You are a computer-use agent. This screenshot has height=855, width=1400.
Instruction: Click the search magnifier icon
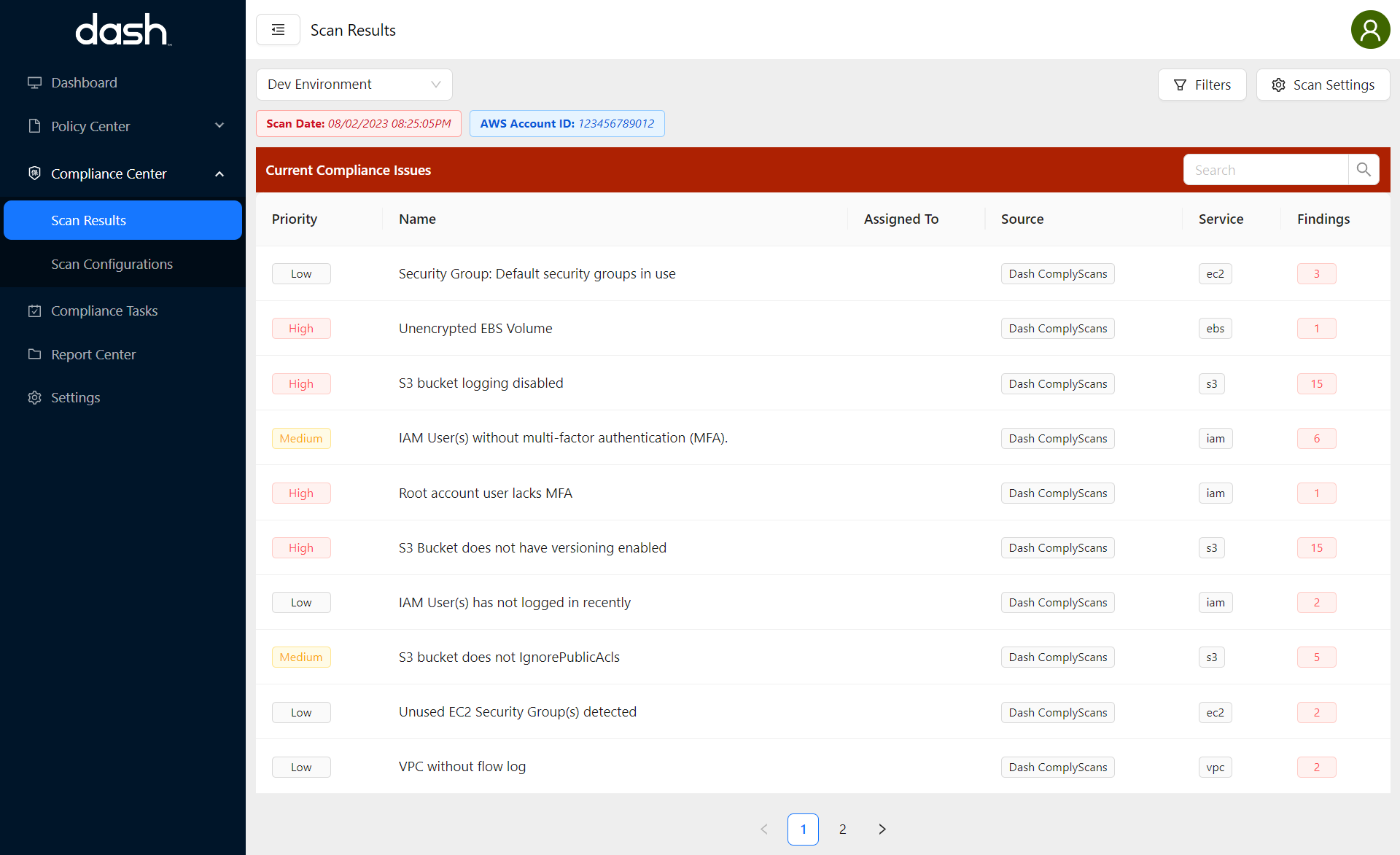tap(1364, 170)
